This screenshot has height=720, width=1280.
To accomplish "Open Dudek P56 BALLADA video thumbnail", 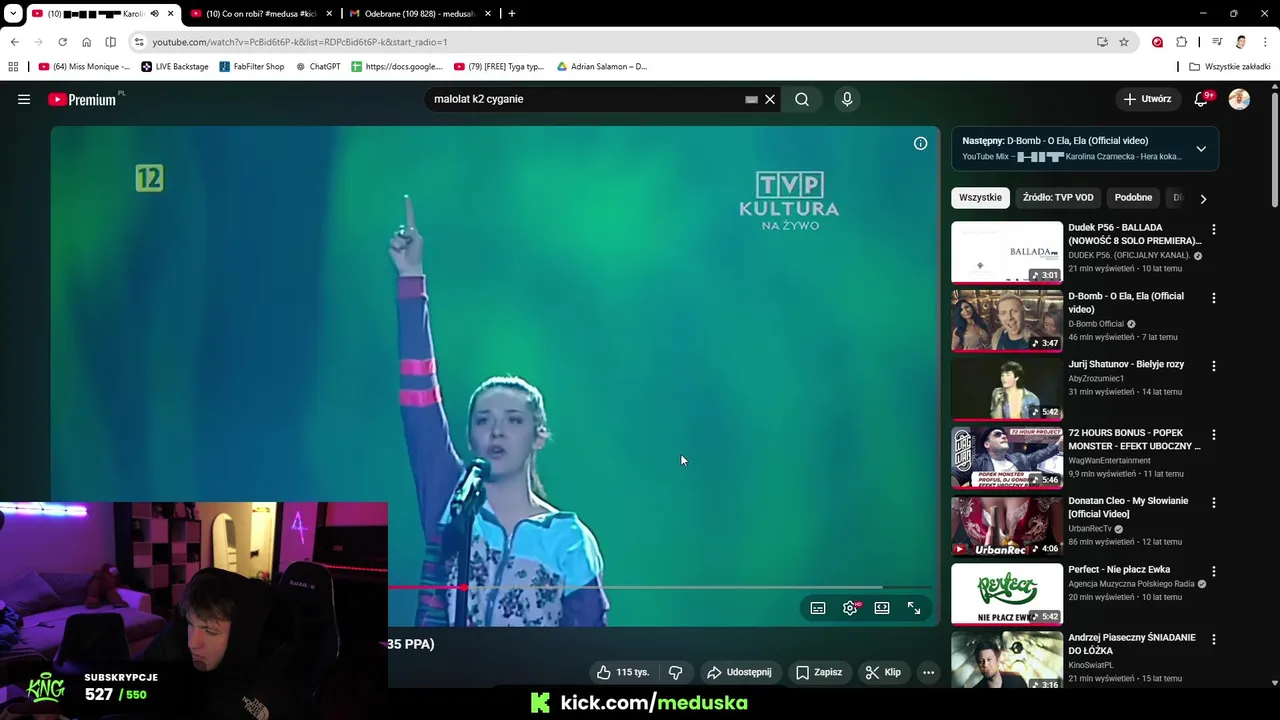I will (x=1007, y=252).
